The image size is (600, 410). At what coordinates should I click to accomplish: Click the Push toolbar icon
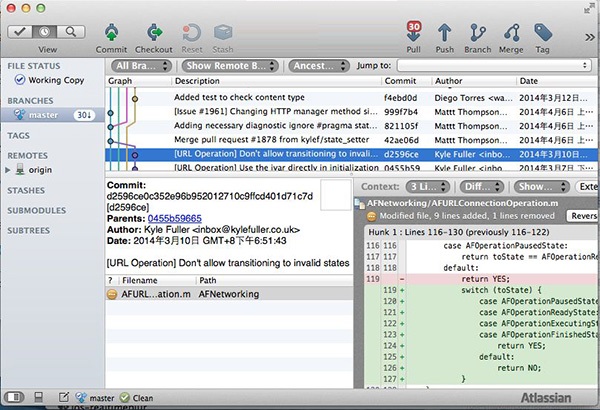445,32
